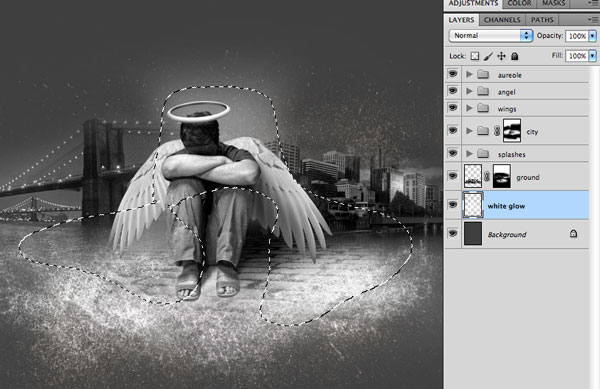Click the lock position move icon

[x=501, y=56]
